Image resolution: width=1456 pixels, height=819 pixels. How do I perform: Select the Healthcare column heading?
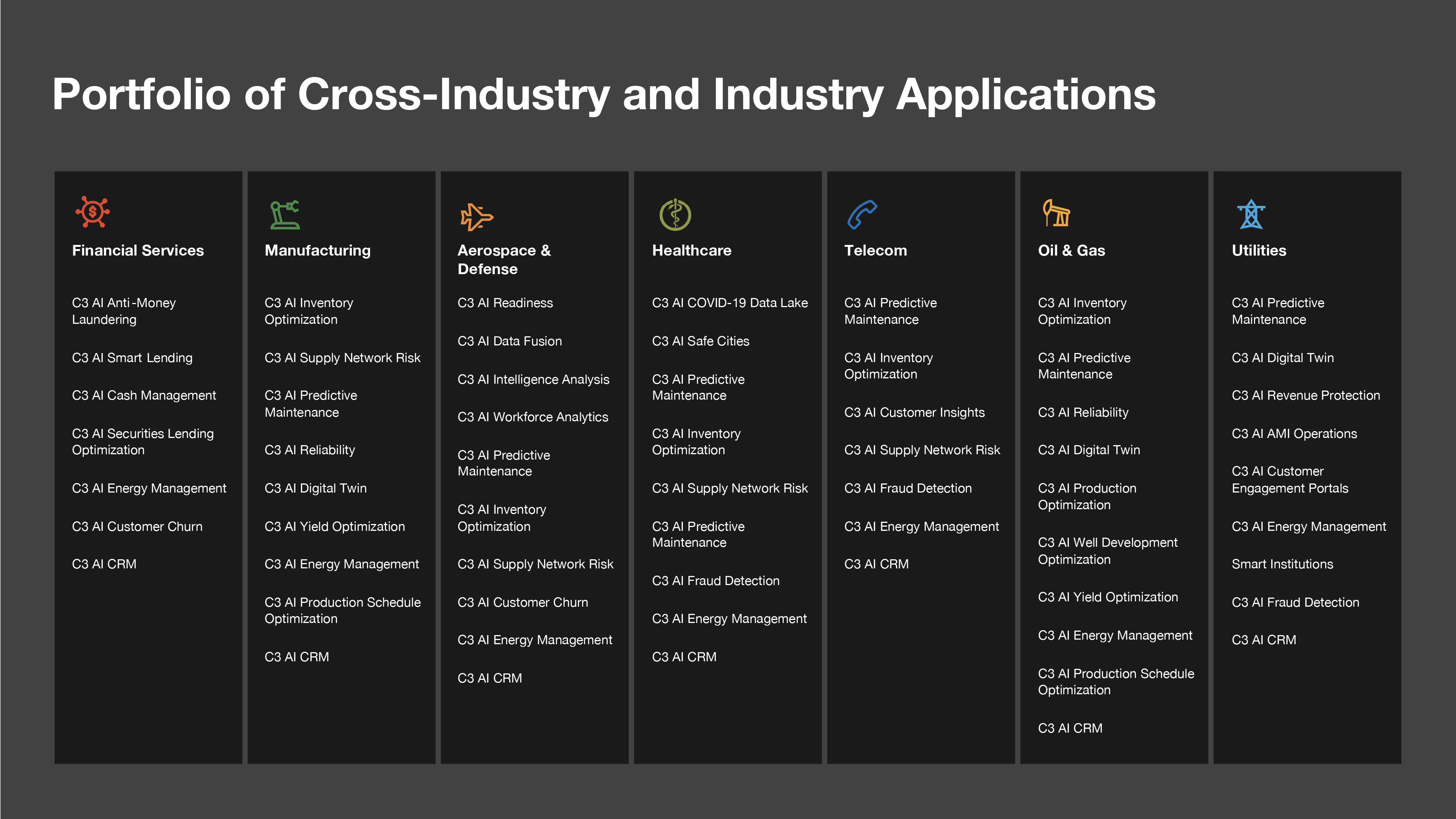point(691,250)
